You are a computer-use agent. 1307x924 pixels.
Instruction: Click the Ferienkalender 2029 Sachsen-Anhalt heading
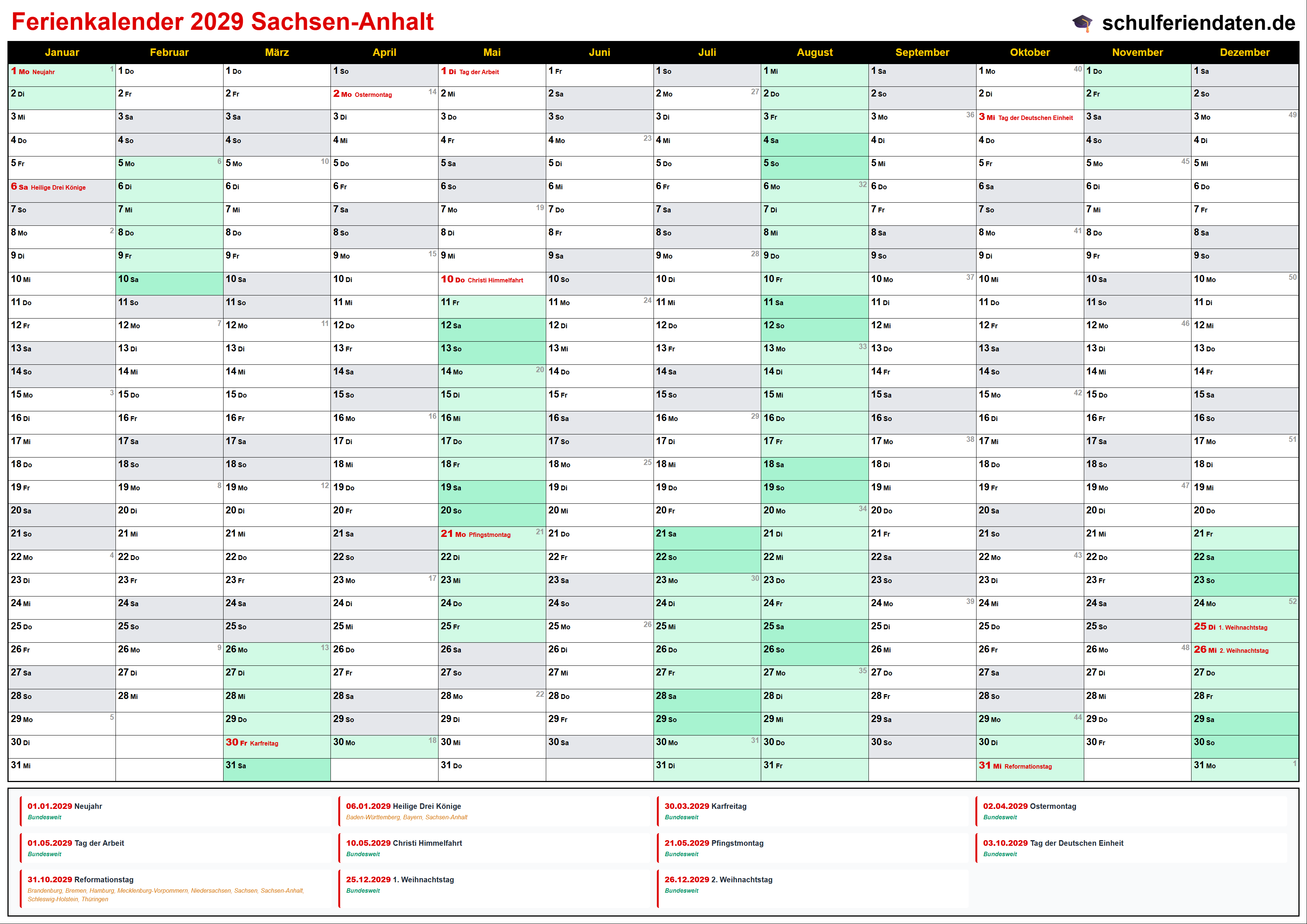pos(222,22)
